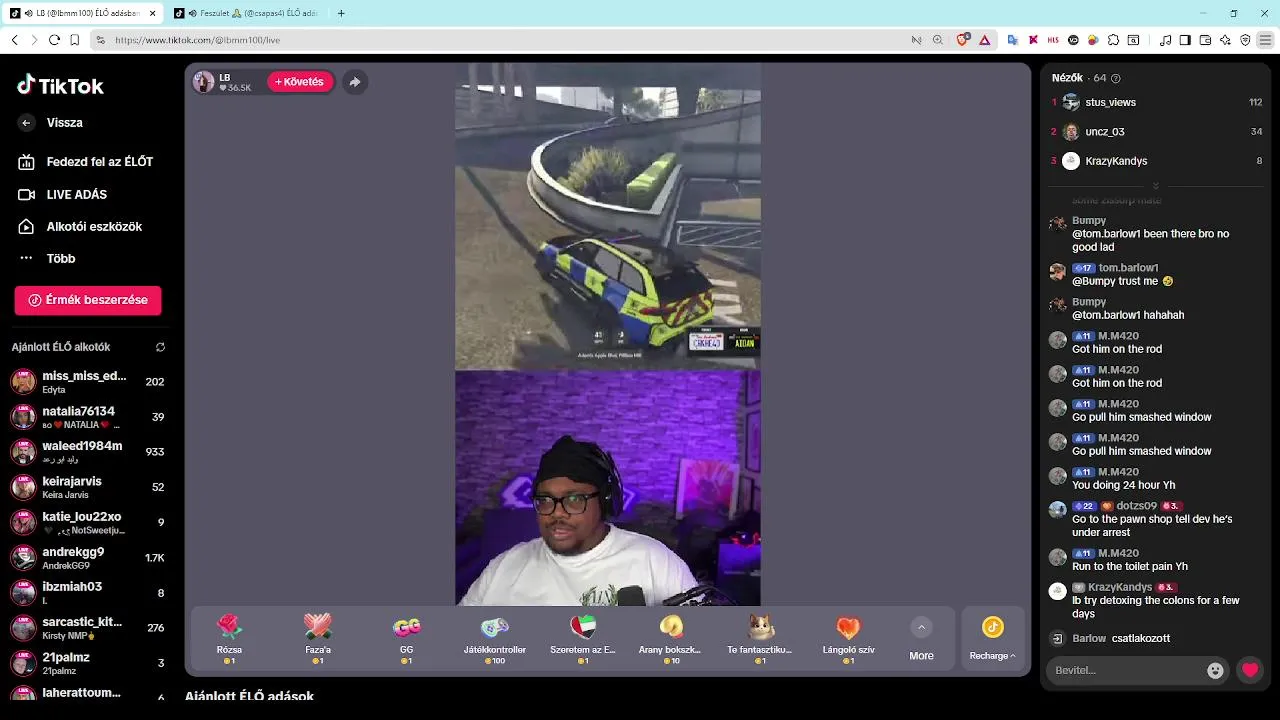
Task: Open Alkotói eszközök
Action: [80, 227]
